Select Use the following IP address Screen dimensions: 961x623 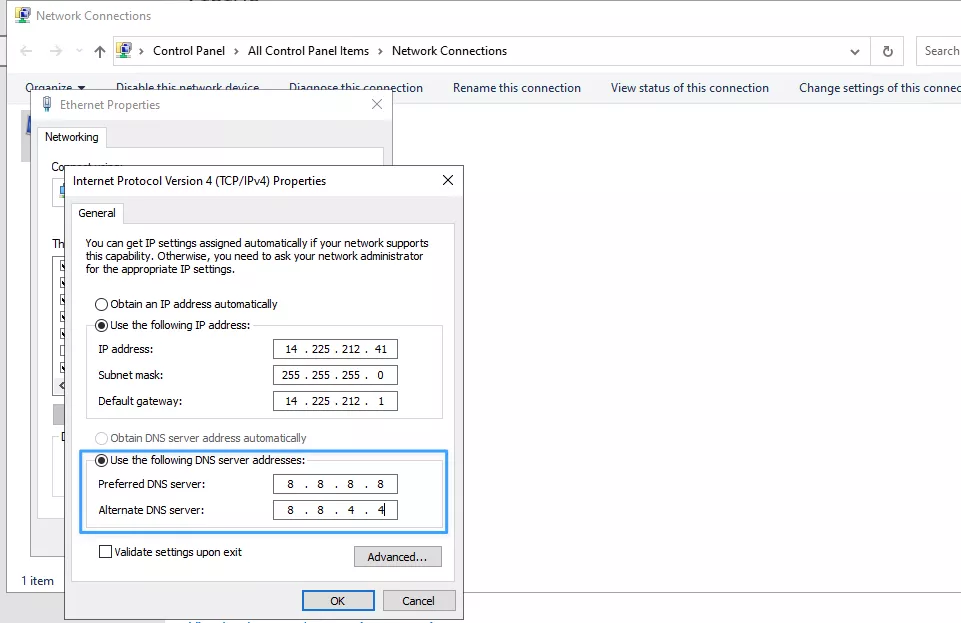(x=101, y=325)
